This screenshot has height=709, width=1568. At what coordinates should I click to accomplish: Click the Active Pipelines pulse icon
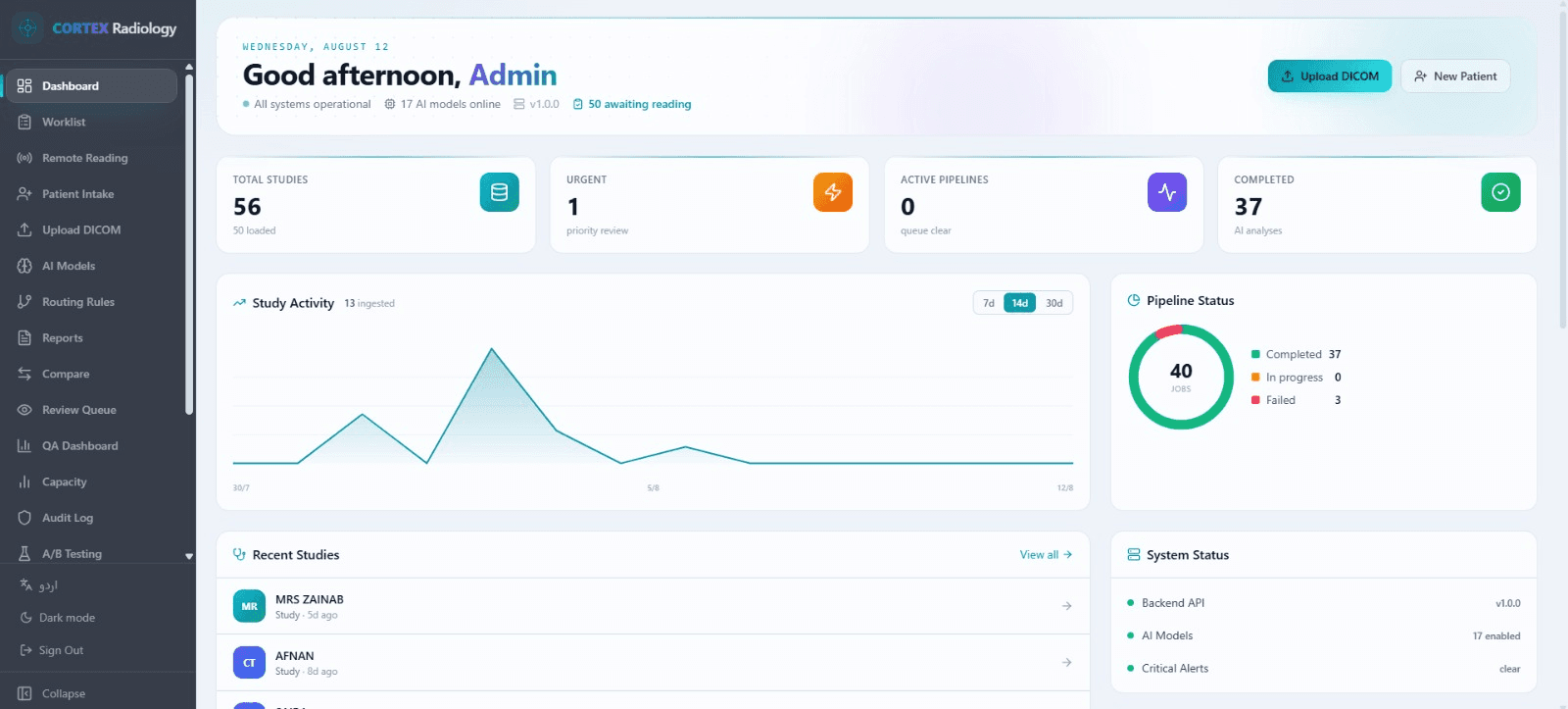(1167, 192)
